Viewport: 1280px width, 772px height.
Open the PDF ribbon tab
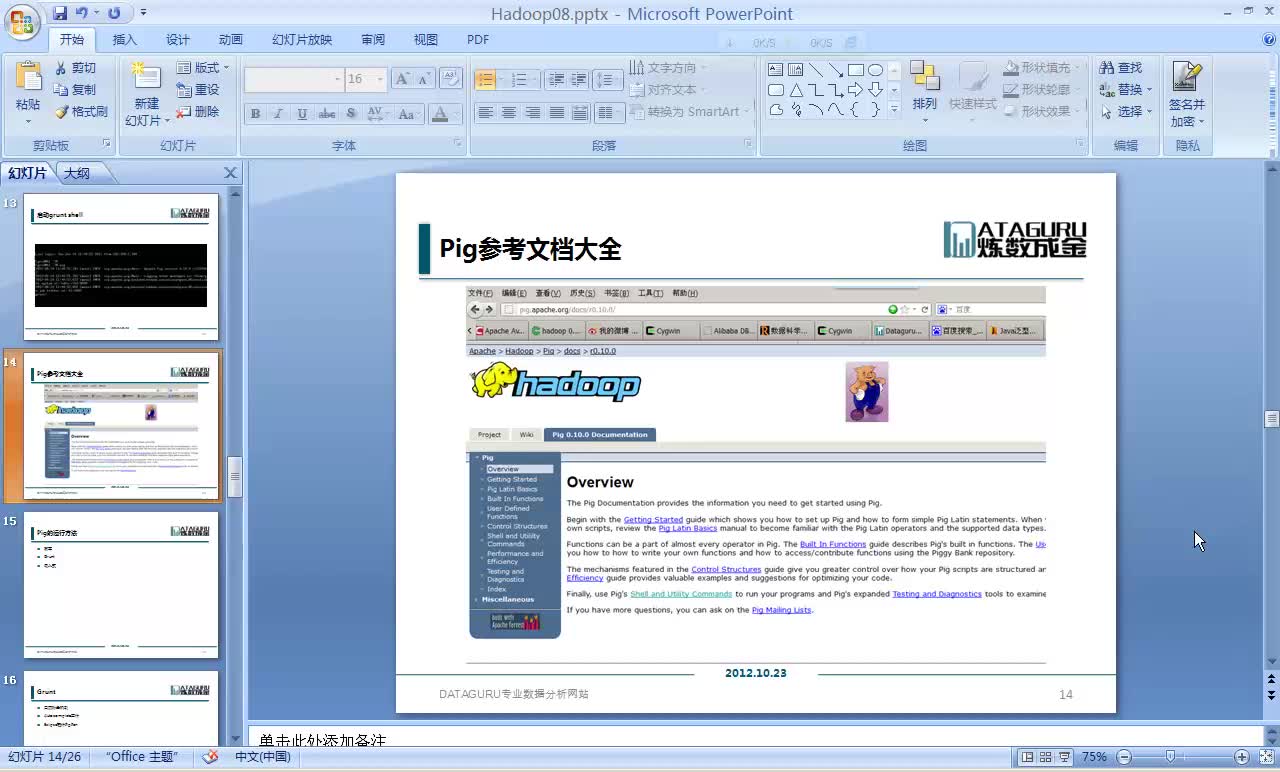[x=478, y=40]
